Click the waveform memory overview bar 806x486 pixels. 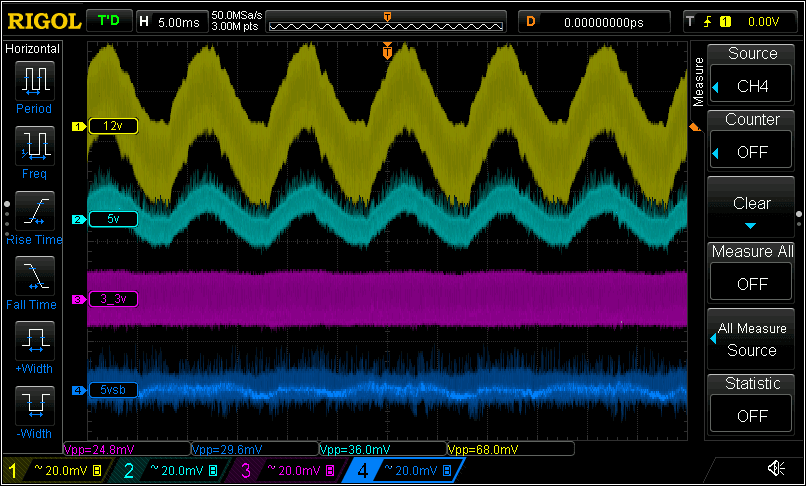point(386,22)
